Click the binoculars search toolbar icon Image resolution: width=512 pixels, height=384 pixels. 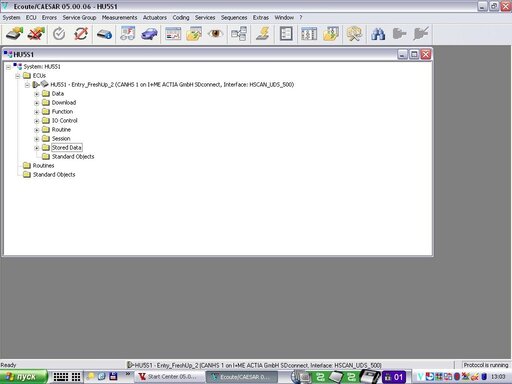pyautogui.click(x=378, y=34)
